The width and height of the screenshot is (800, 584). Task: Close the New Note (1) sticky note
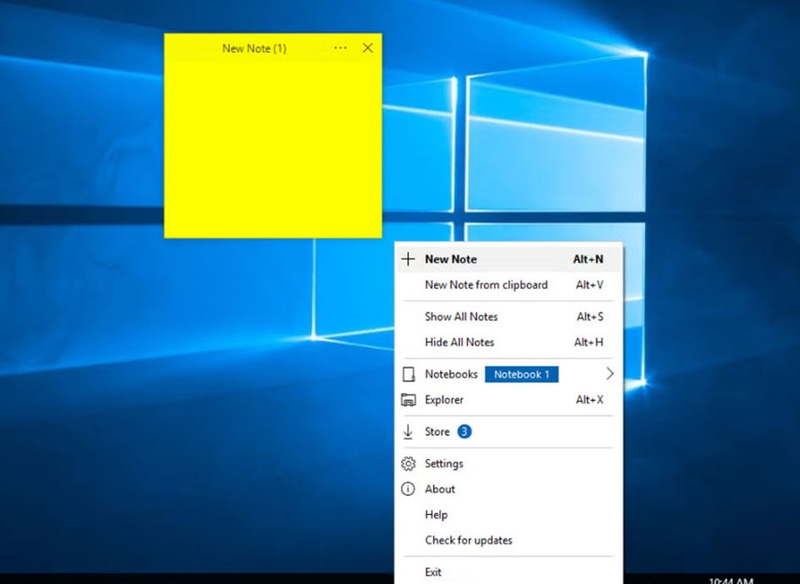pos(367,48)
